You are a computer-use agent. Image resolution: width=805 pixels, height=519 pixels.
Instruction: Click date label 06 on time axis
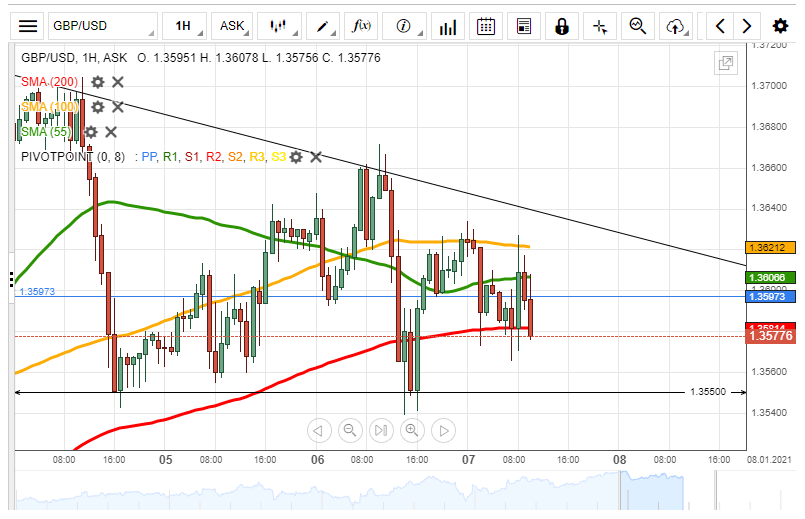point(317,459)
